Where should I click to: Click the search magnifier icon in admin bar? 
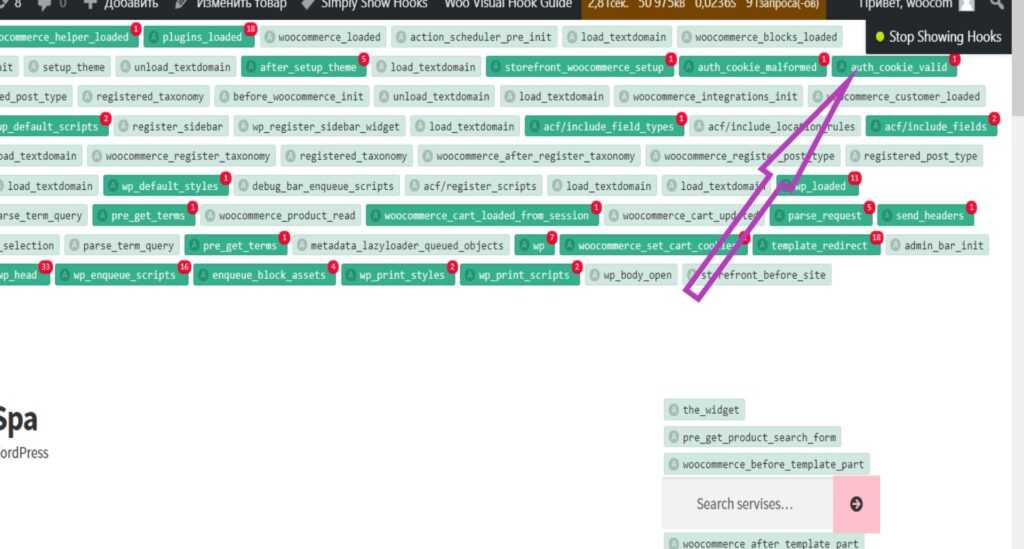tap(996, 5)
